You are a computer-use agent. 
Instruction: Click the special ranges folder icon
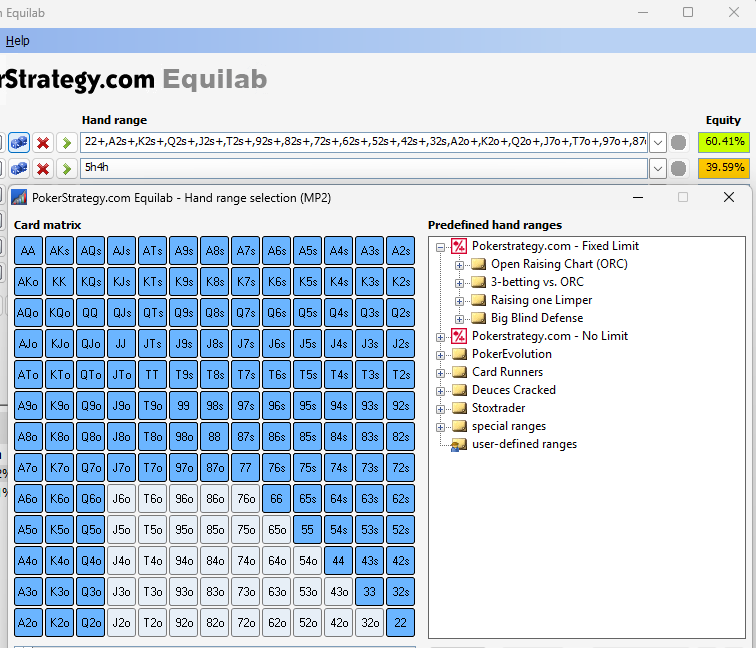pyautogui.click(x=459, y=426)
